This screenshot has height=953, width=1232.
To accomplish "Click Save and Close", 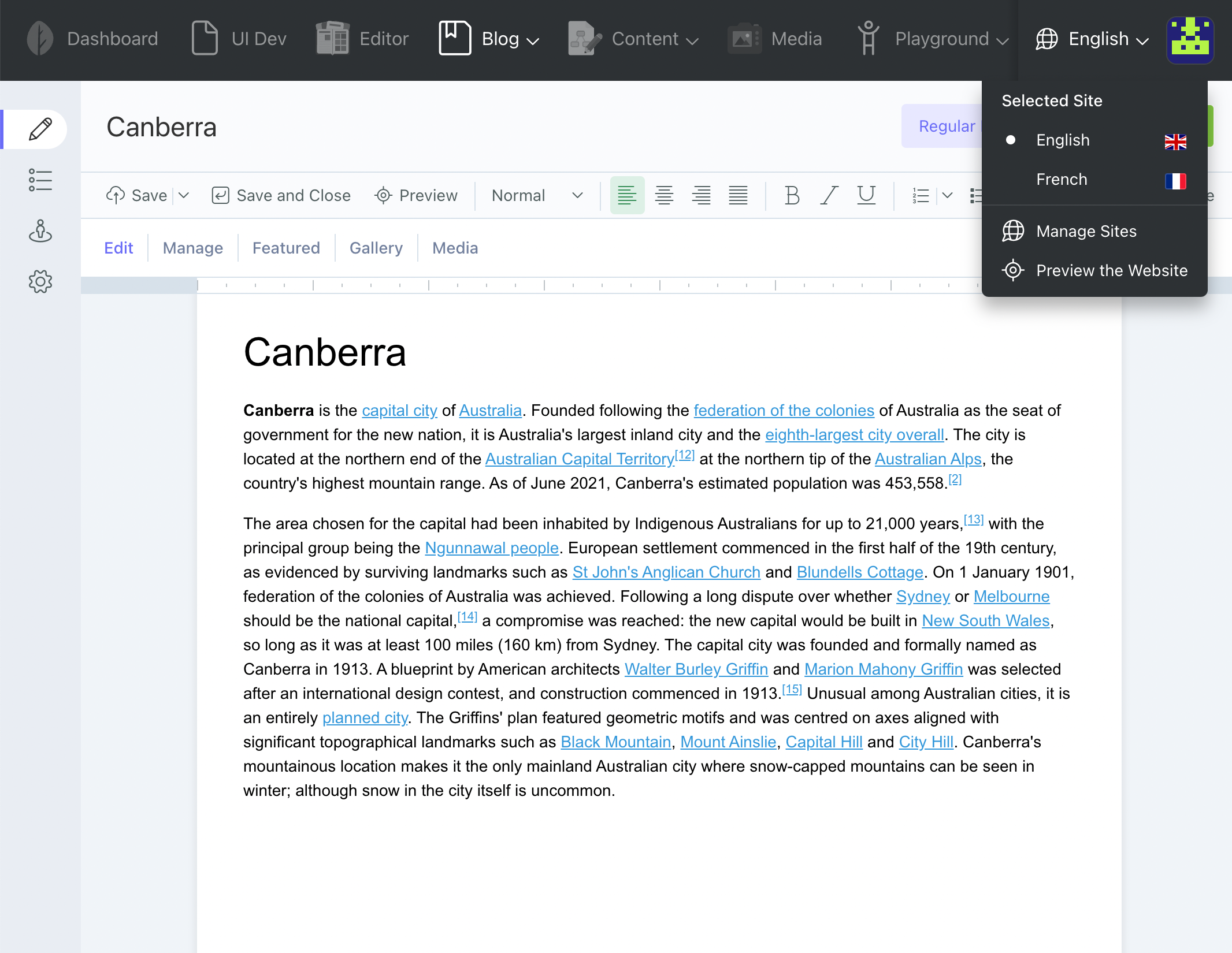I will [281, 195].
